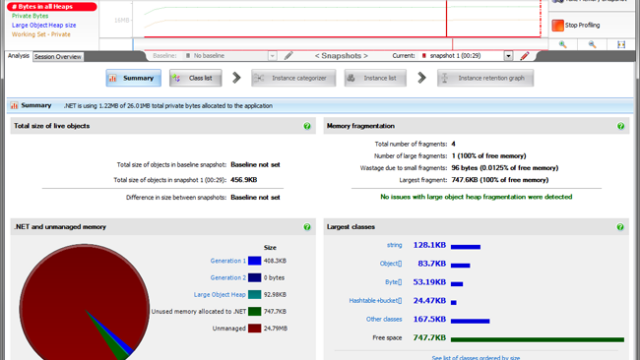
Task: Open the Instance retention graph view
Action: (485, 78)
